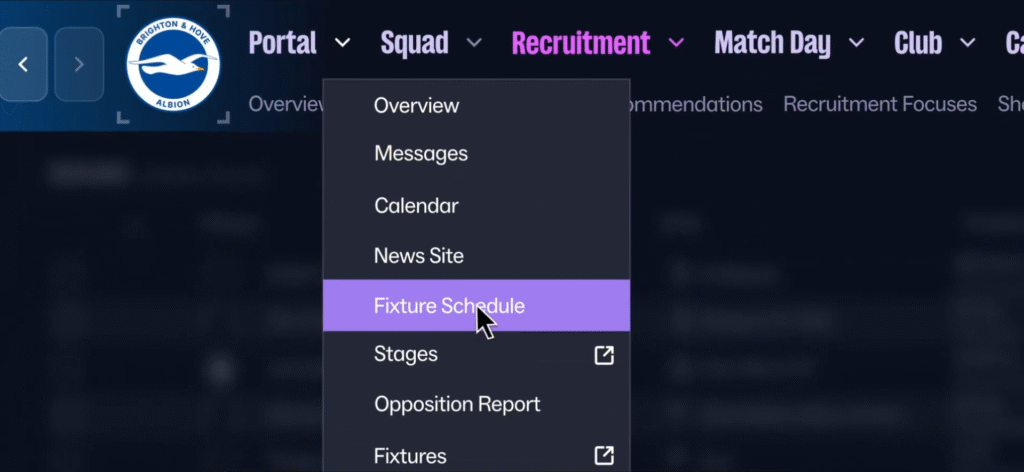Switch to the Recruitment Focuses sub-tab
Image resolution: width=1024 pixels, height=472 pixels.
[x=880, y=104]
